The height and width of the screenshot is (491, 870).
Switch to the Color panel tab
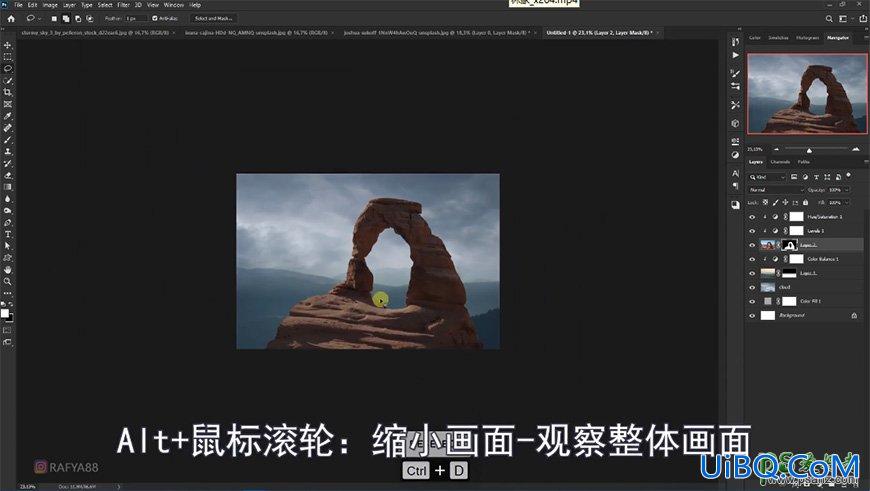click(x=755, y=38)
